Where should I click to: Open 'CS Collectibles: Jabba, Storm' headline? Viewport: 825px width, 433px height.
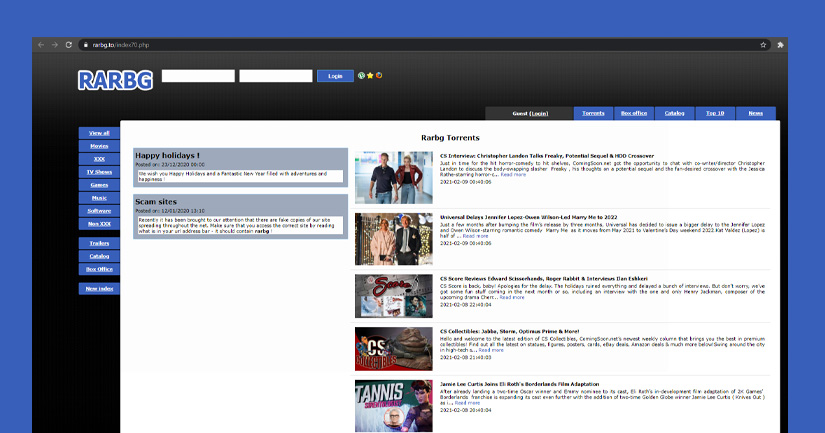click(509, 331)
